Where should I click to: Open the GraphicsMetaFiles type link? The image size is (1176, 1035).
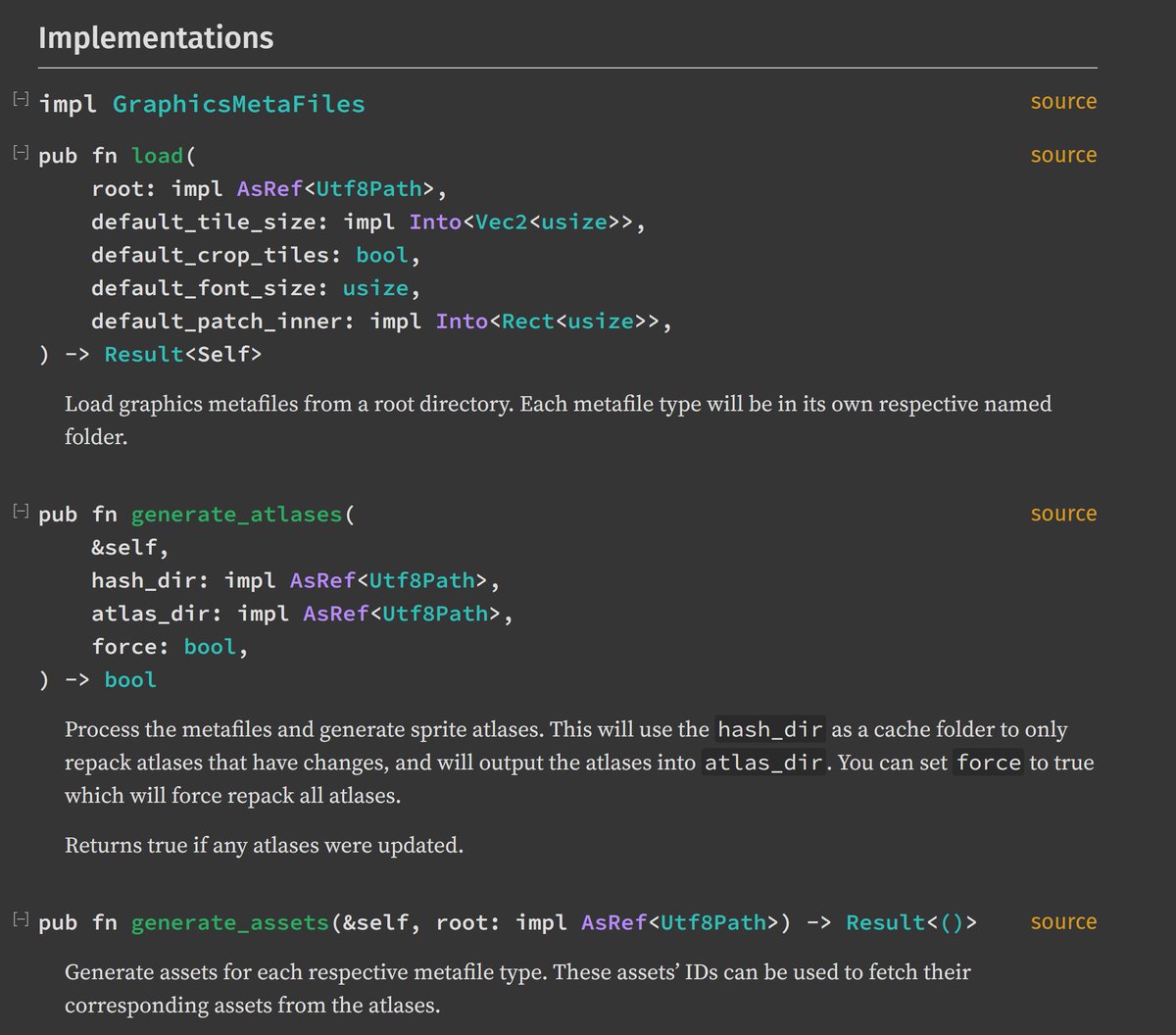point(238,104)
